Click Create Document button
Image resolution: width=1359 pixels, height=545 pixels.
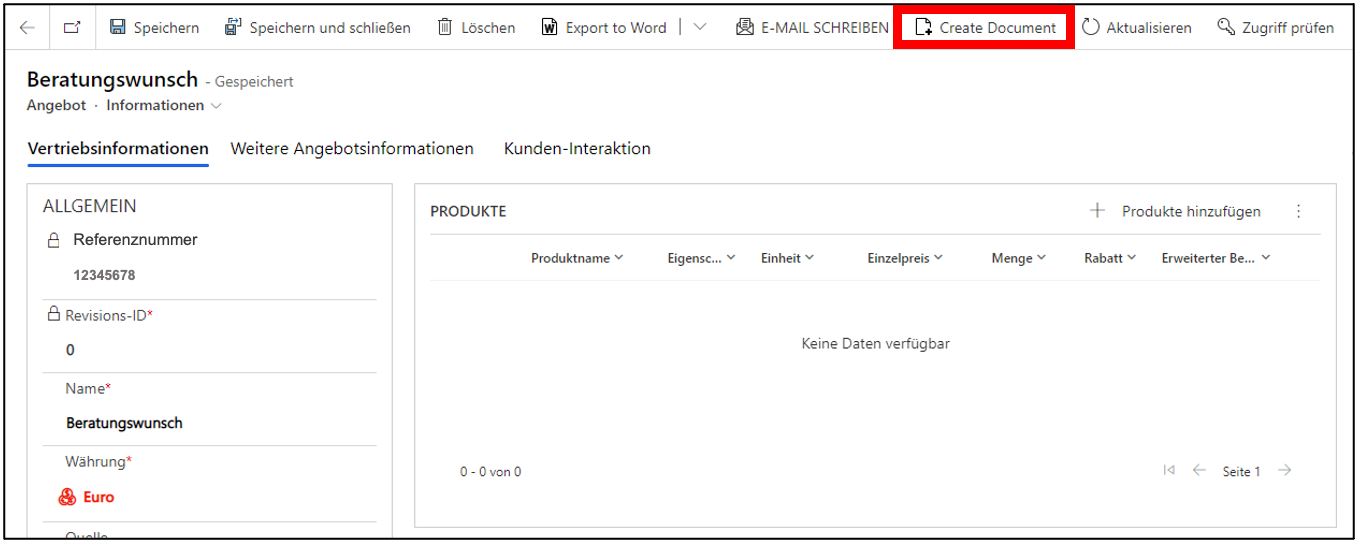coord(985,28)
